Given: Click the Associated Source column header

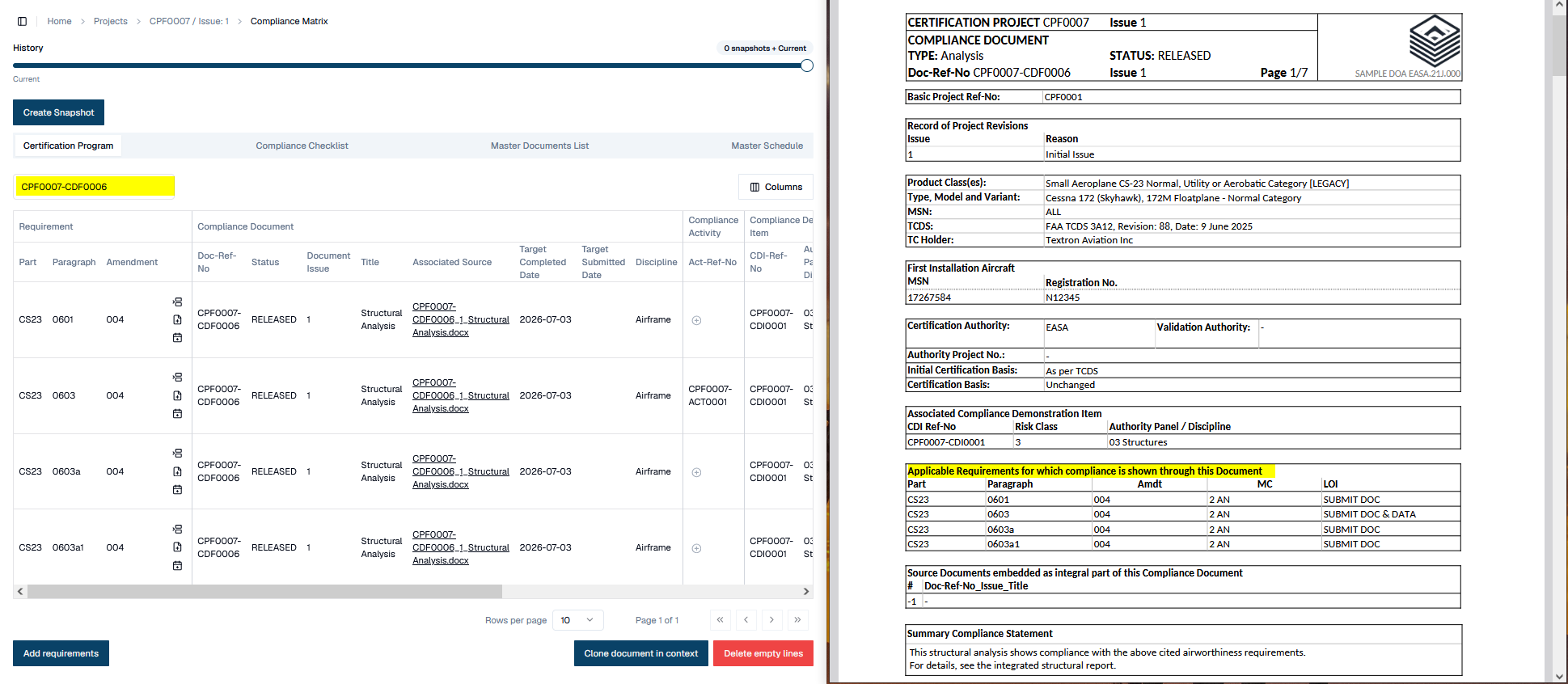Looking at the screenshot, I should [452, 262].
